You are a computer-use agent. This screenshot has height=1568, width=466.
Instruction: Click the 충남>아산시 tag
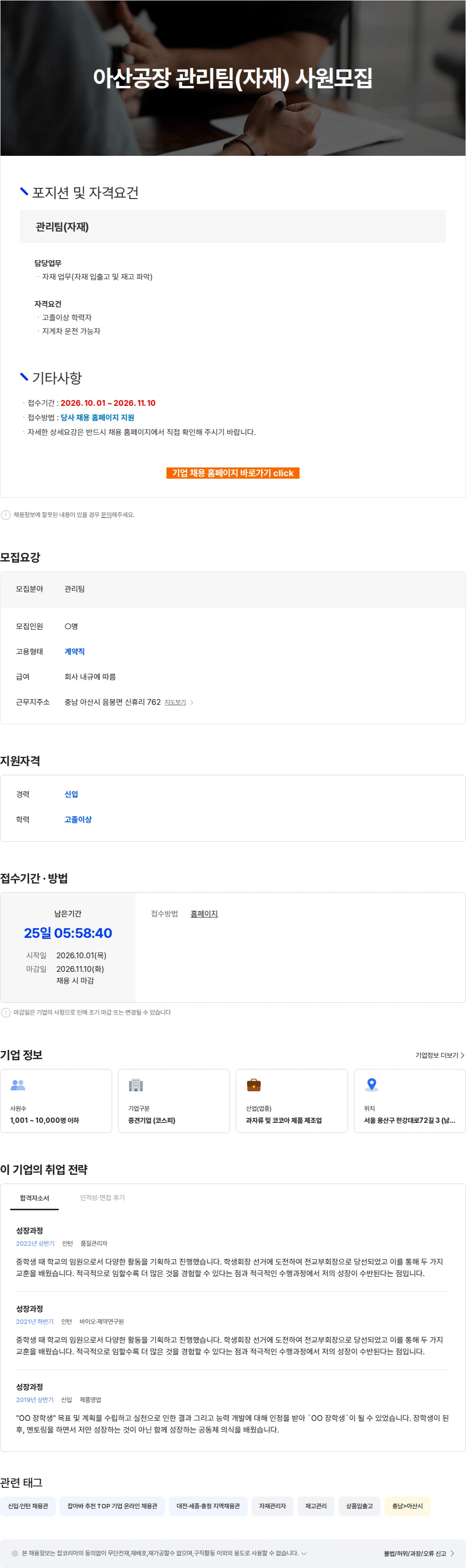(407, 1505)
